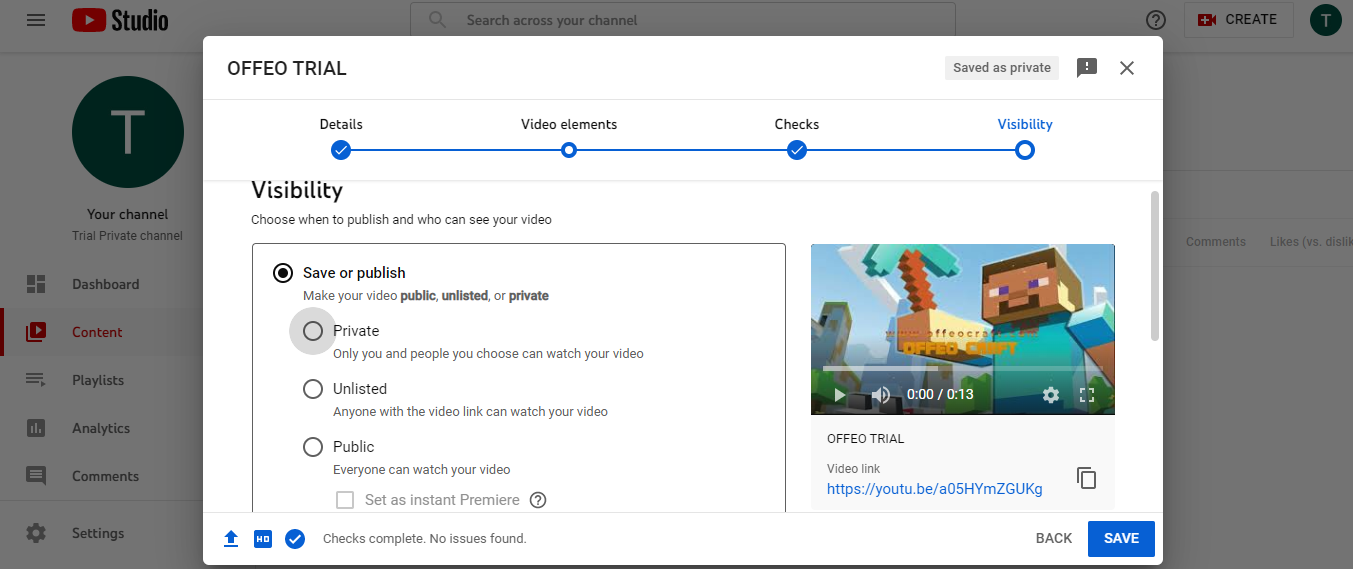Open the hamburger navigation menu
Viewport: 1353px width, 569px height.
(36, 20)
